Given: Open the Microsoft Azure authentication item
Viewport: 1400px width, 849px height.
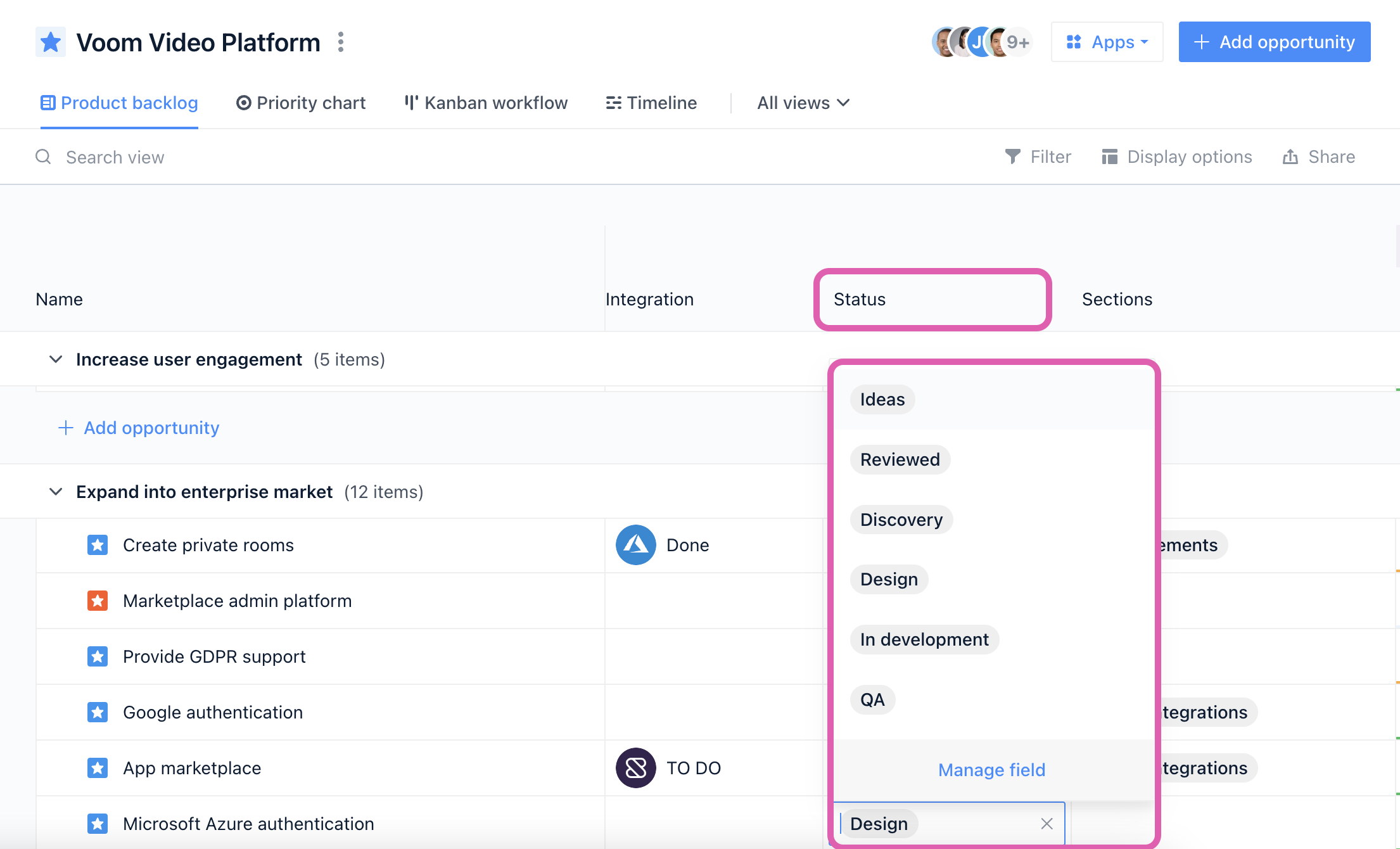Looking at the screenshot, I should 248,824.
